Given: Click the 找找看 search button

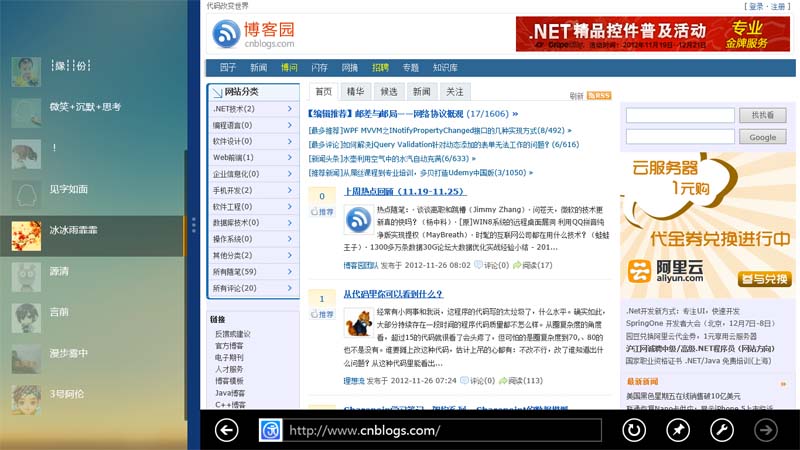Looking at the screenshot, I should click(x=763, y=115).
